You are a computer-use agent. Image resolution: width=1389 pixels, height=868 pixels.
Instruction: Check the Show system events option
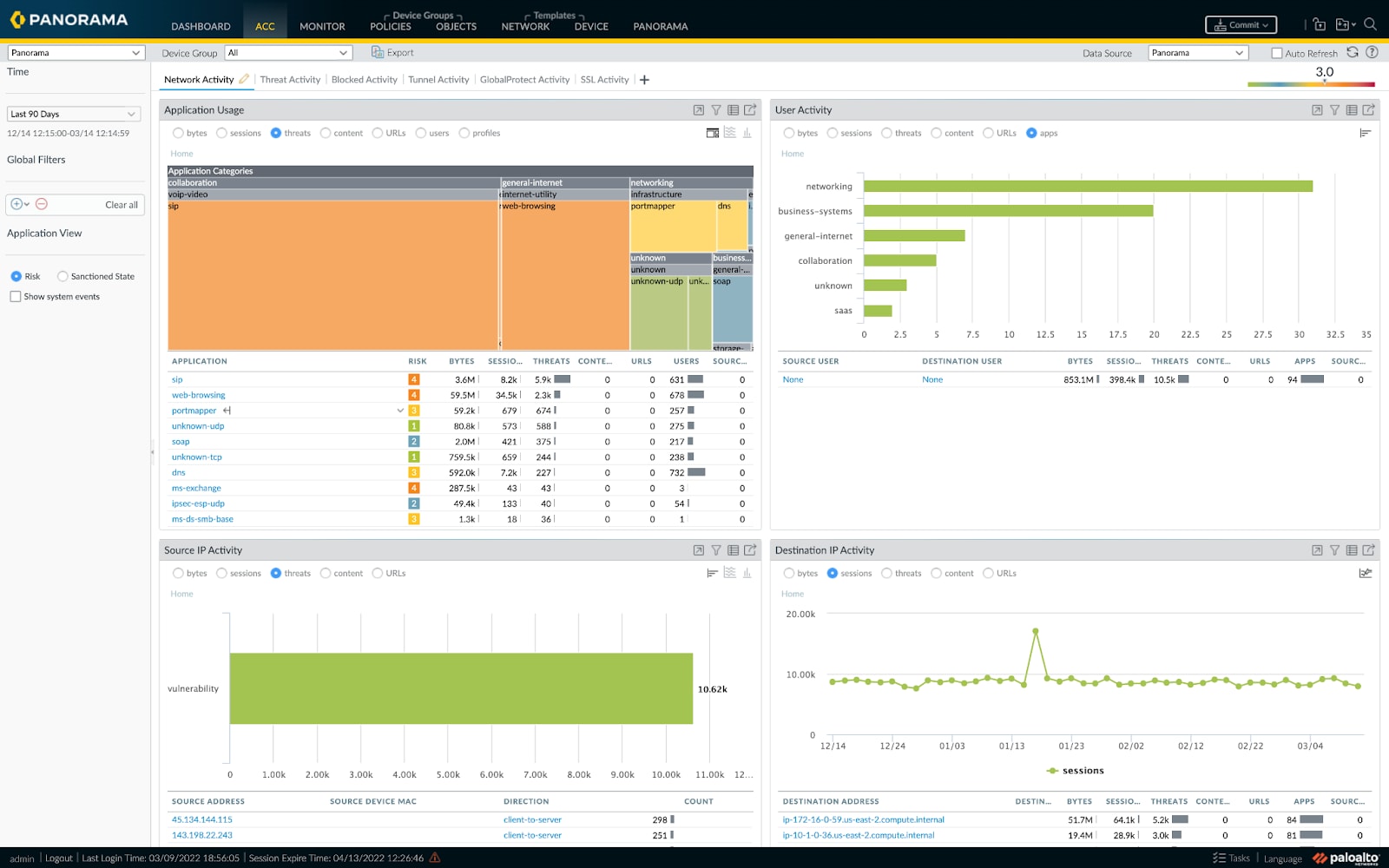coord(15,296)
